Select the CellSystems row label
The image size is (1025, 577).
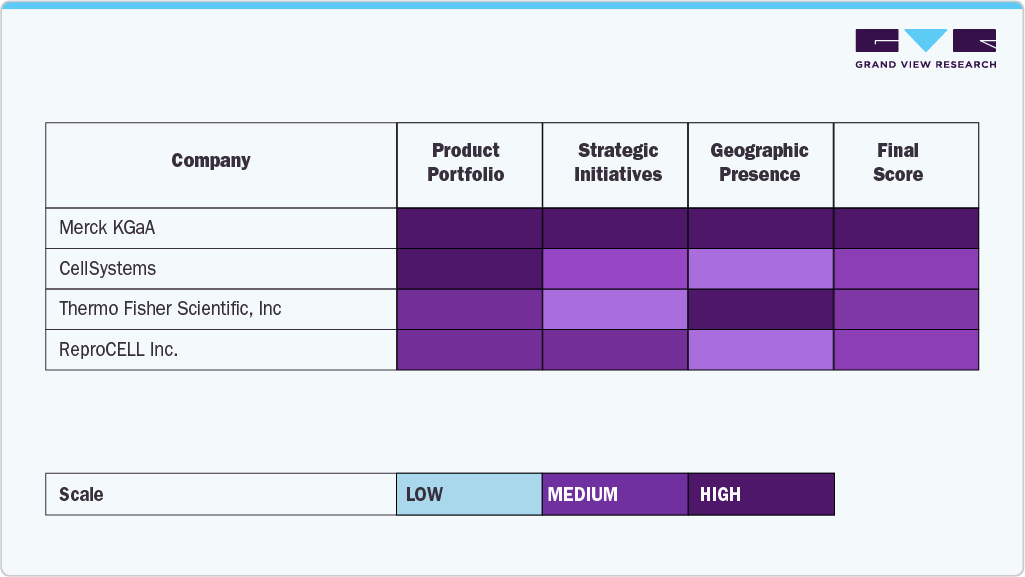tap(108, 269)
